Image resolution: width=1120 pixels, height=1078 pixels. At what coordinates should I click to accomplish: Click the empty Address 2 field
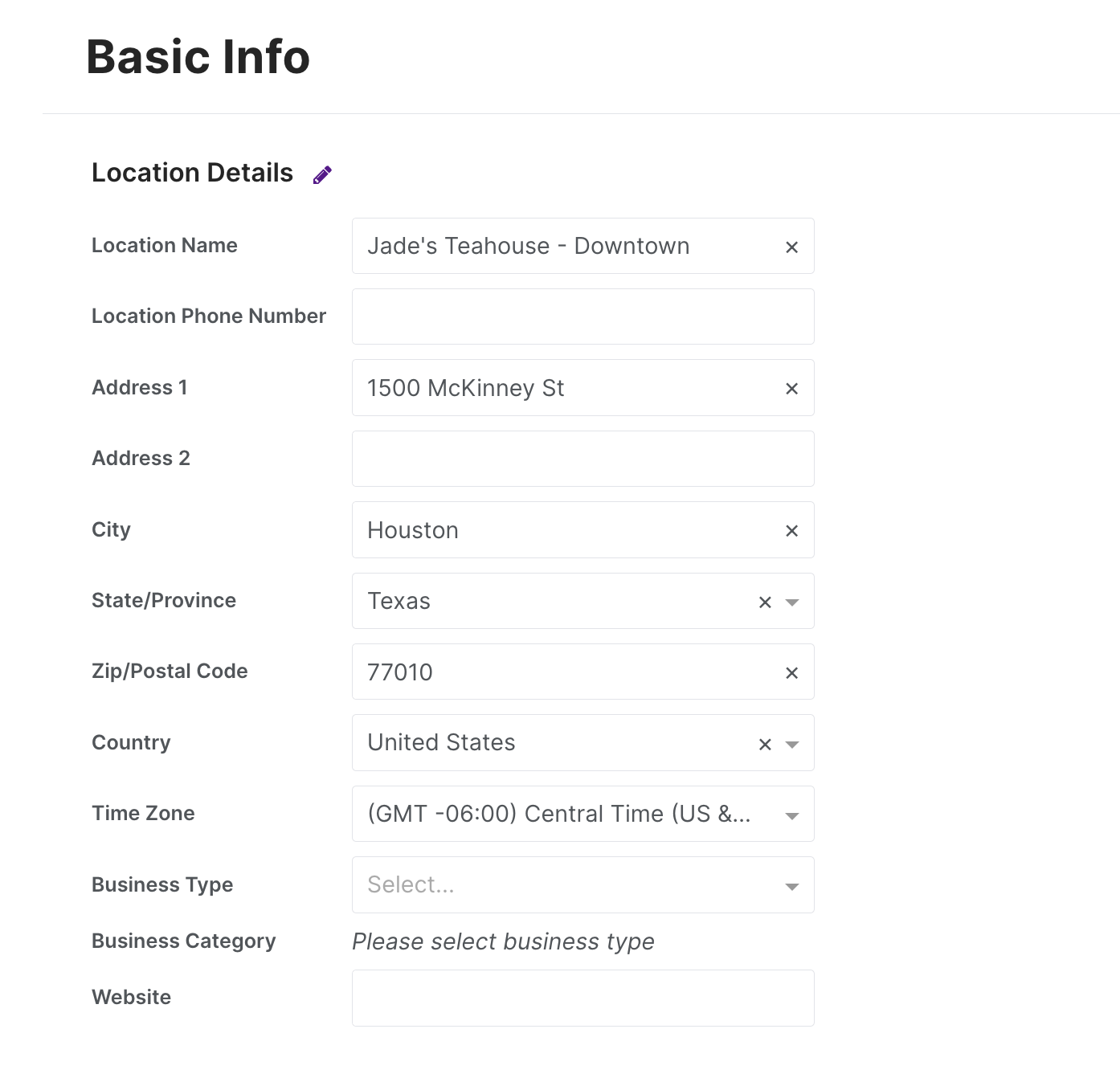point(582,459)
